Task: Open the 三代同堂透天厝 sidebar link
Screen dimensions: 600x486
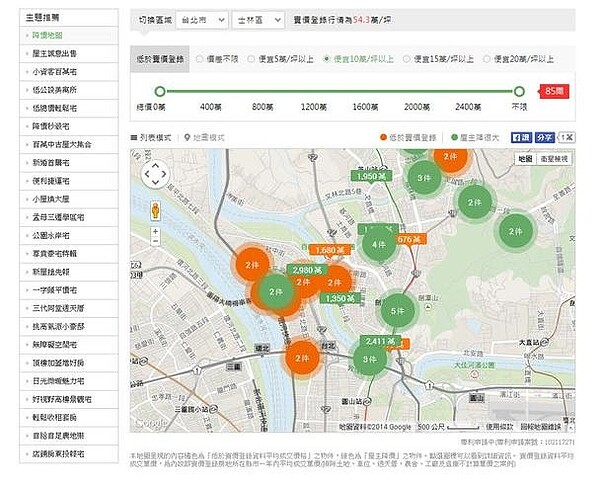Action: [58, 308]
